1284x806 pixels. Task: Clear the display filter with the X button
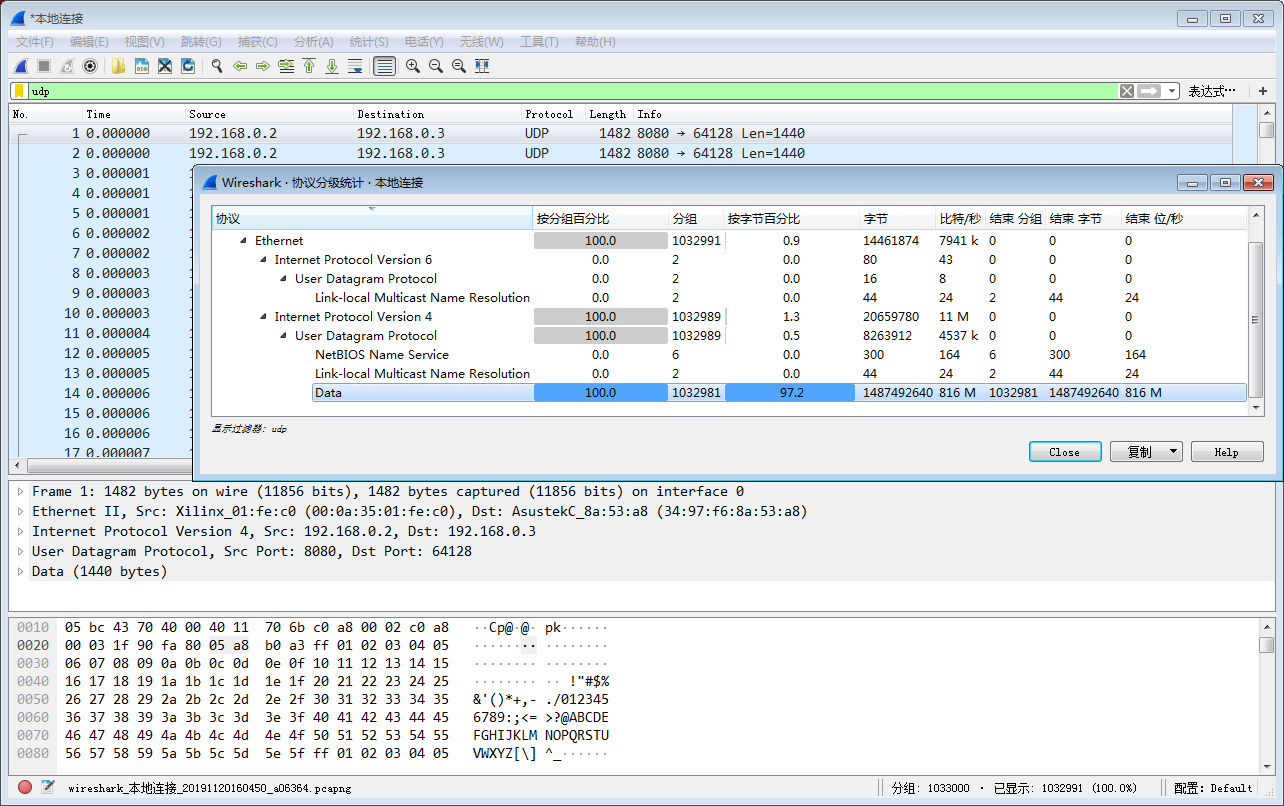[x=1127, y=91]
